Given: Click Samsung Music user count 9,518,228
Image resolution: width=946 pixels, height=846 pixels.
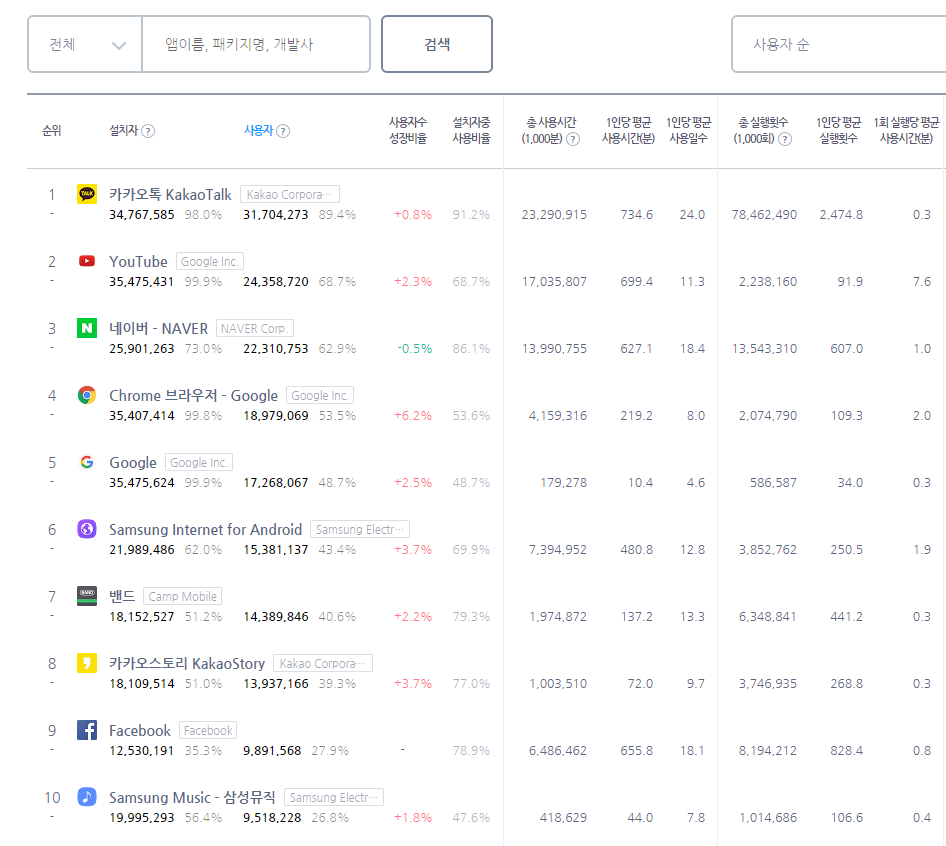Looking at the screenshot, I should 272,818.
